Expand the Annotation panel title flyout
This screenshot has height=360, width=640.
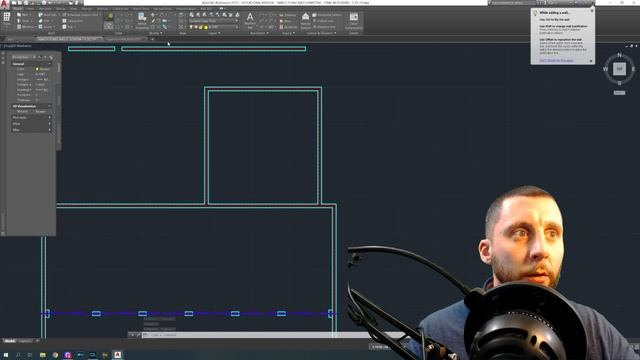pyautogui.click(x=259, y=33)
